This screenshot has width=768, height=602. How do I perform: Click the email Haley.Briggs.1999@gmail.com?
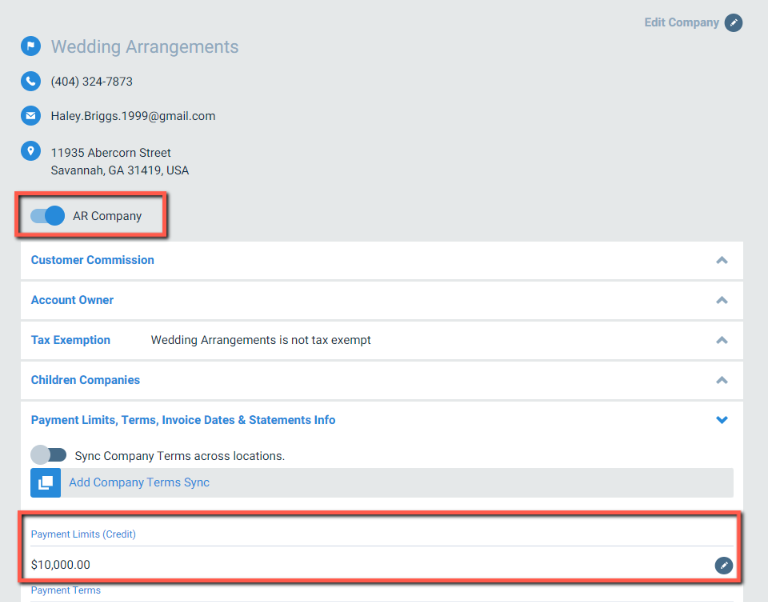click(133, 116)
